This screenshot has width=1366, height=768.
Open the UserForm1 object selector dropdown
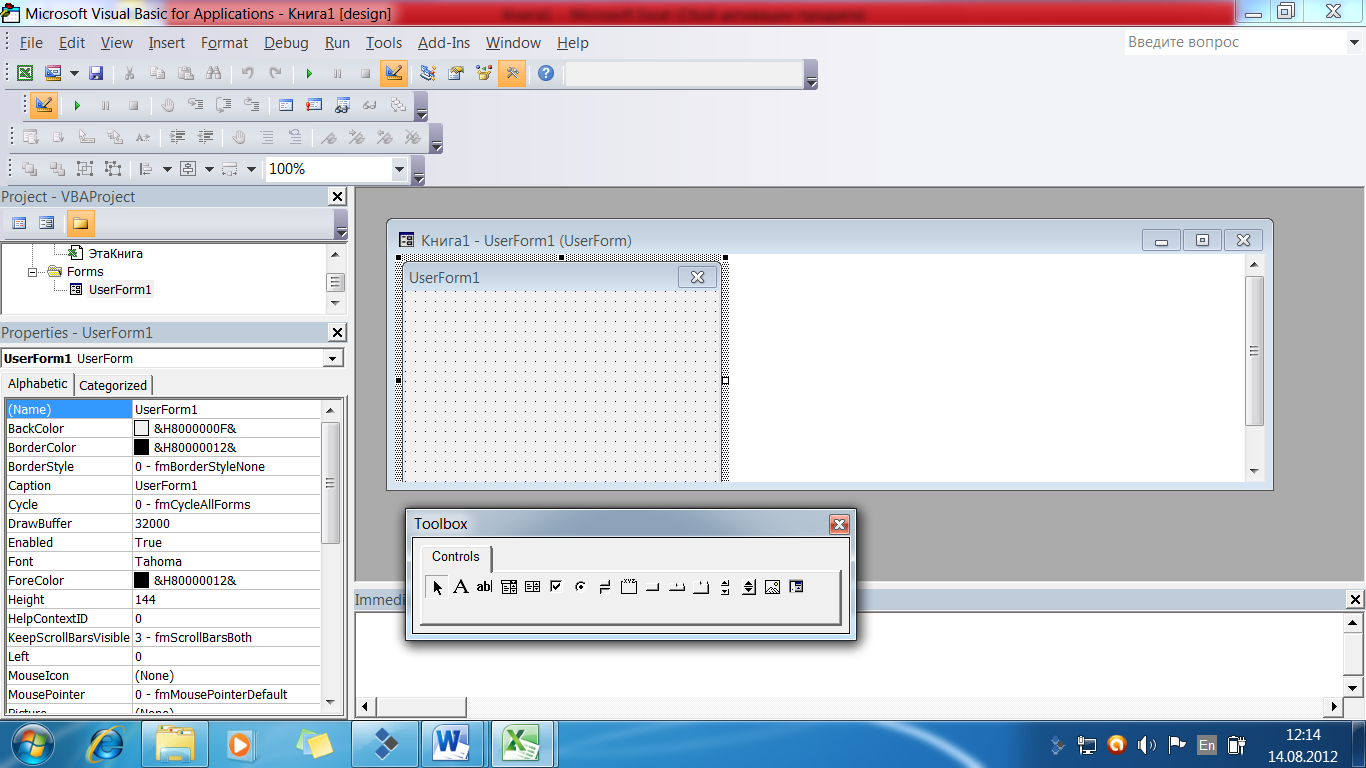point(333,358)
